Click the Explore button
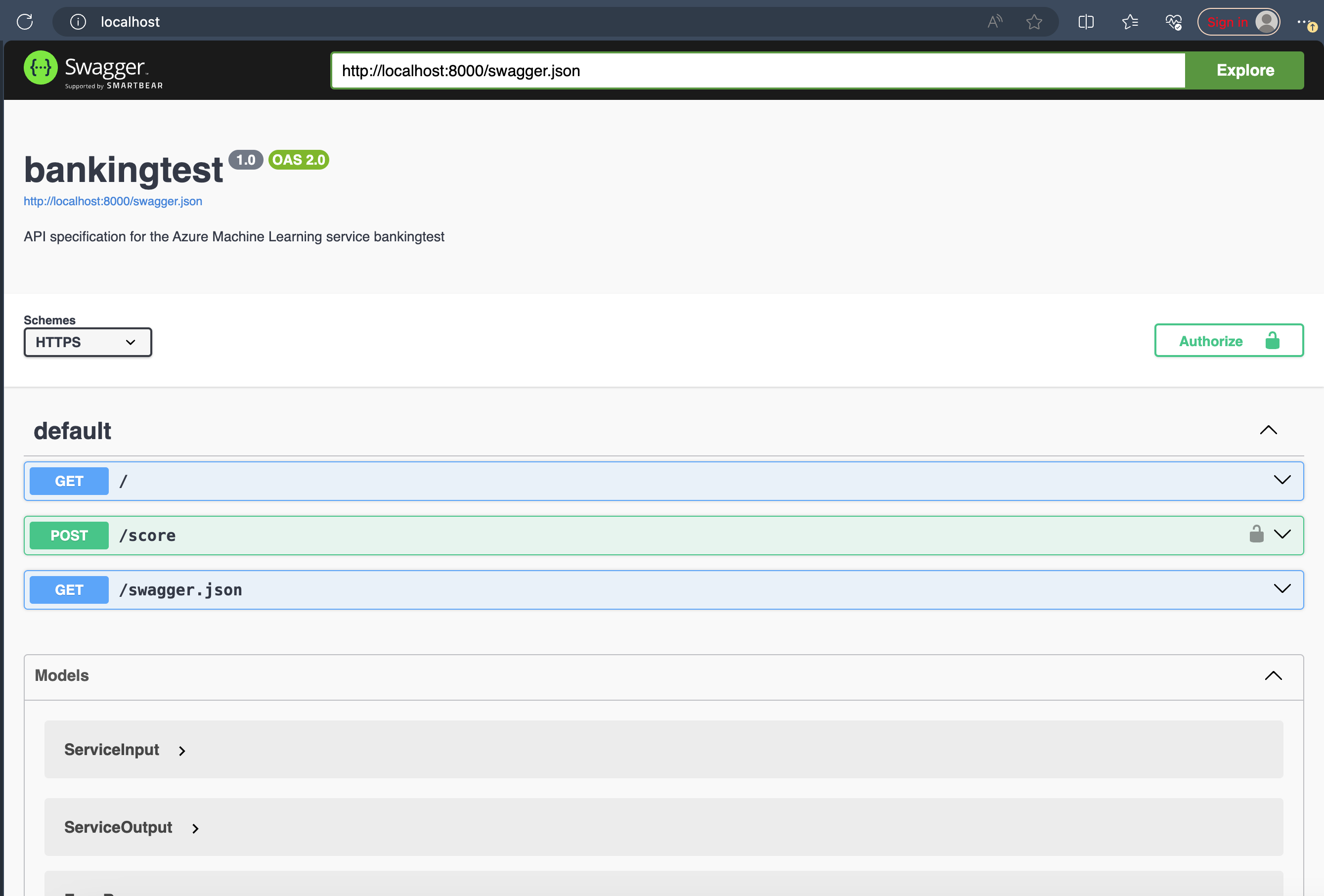 pyautogui.click(x=1245, y=70)
